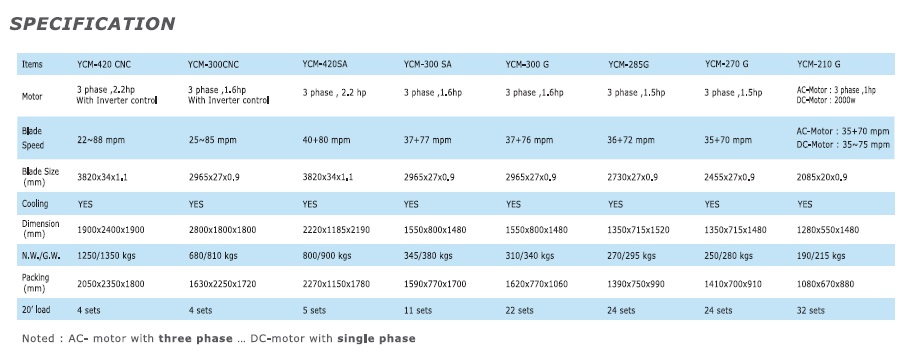
Task: Click the YCM-300 SA model header
Action: pos(428,64)
